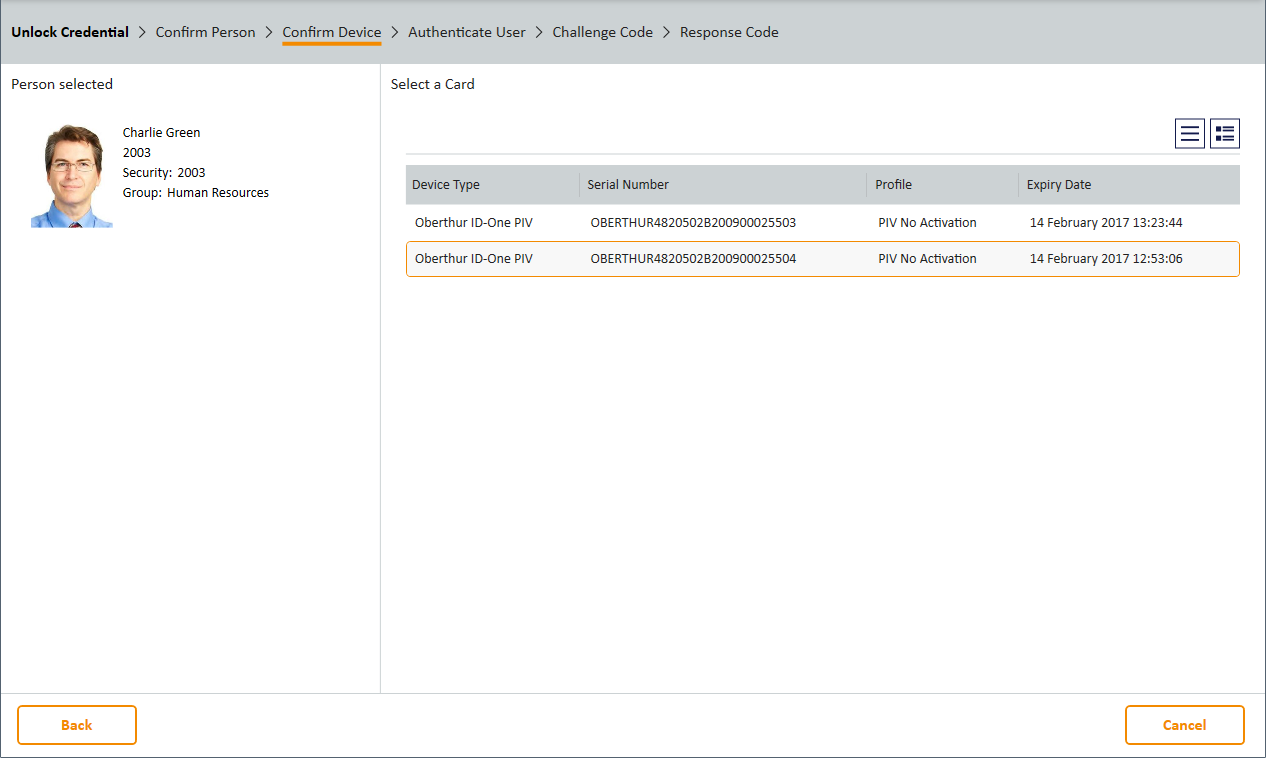
Task: Select the card with serial ending 25504
Action: 693,259
